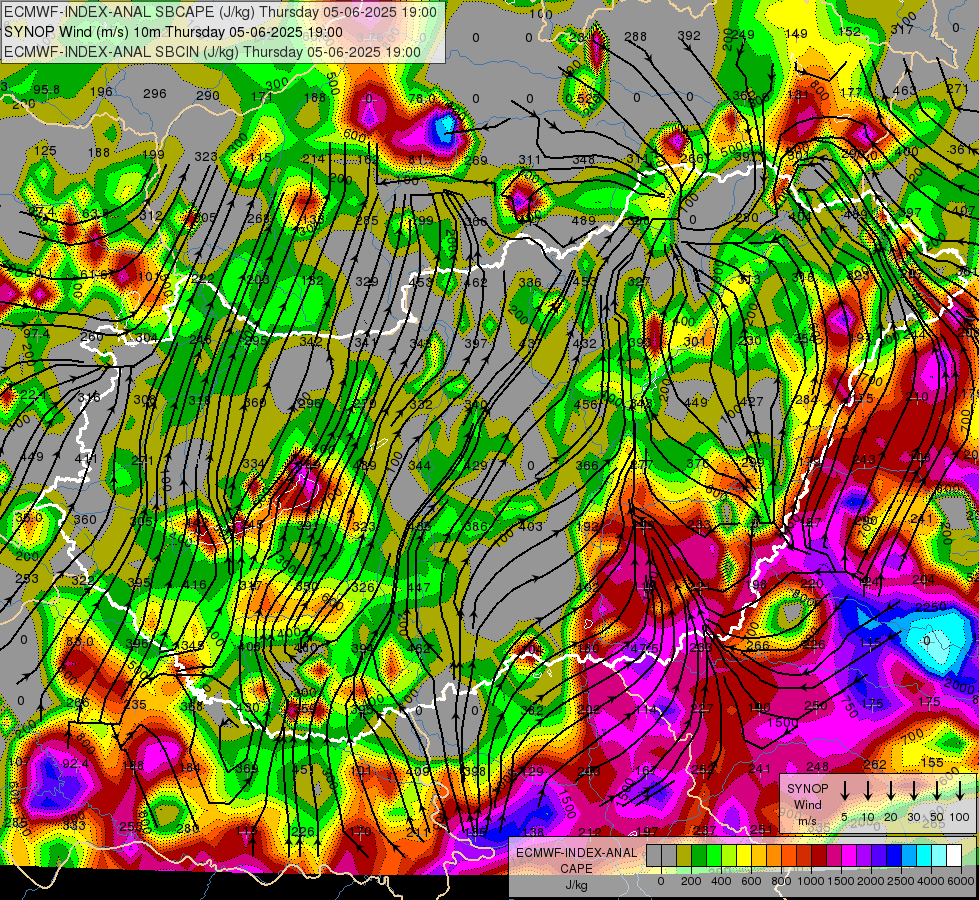The height and width of the screenshot is (900, 979).
Task: Click the map value '262'
Action: tap(875, 764)
